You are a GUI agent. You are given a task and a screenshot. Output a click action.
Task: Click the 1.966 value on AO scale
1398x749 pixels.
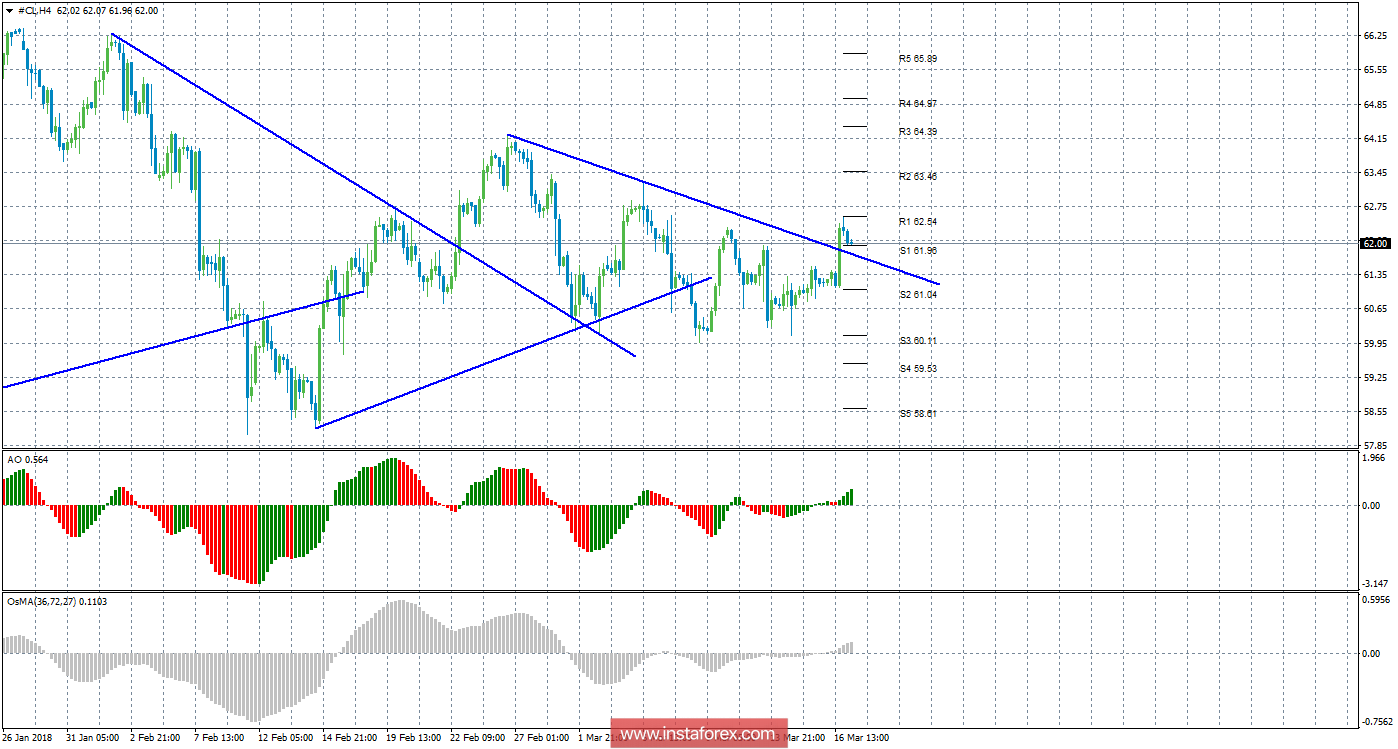tap(1374, 459)
